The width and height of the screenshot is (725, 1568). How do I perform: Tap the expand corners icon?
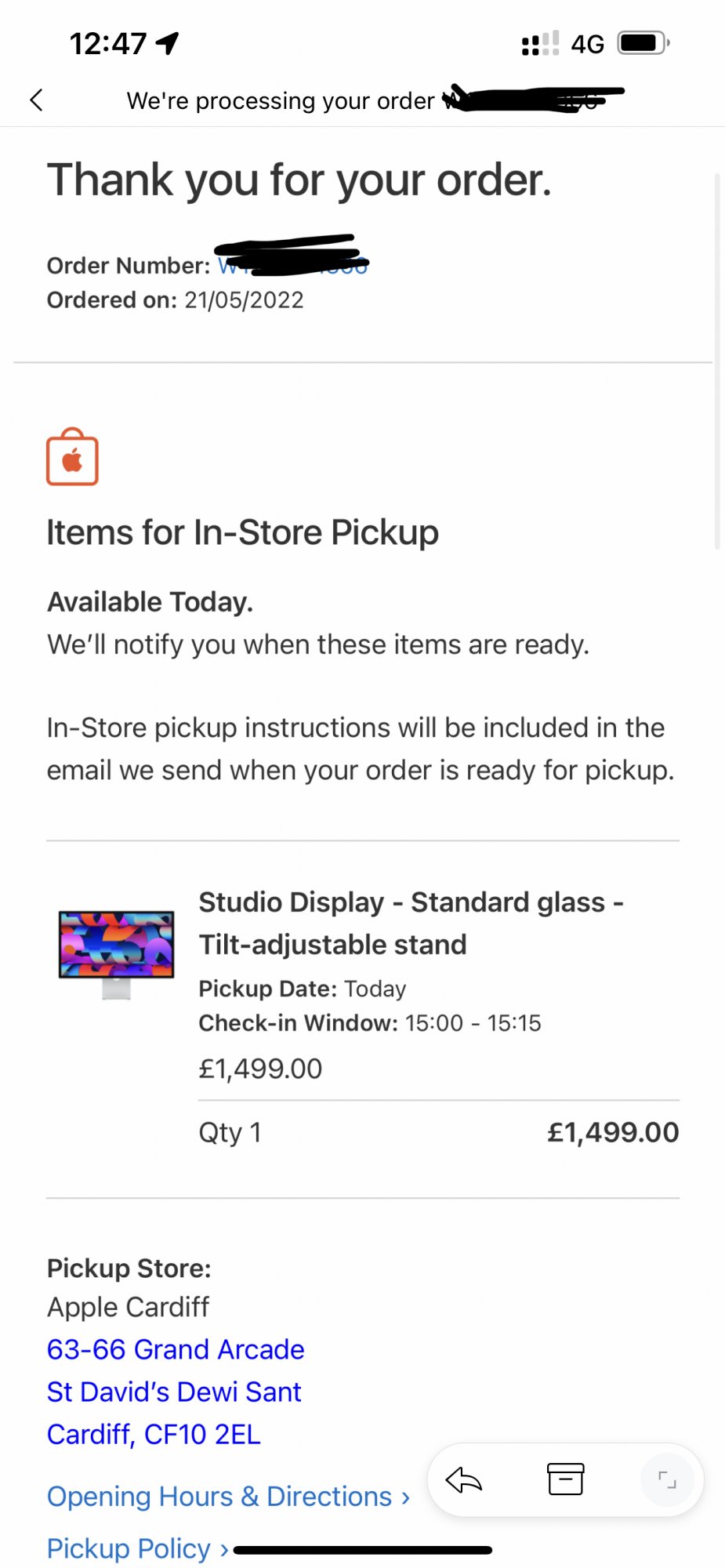pyautogui.click(x=667, y=1480)
